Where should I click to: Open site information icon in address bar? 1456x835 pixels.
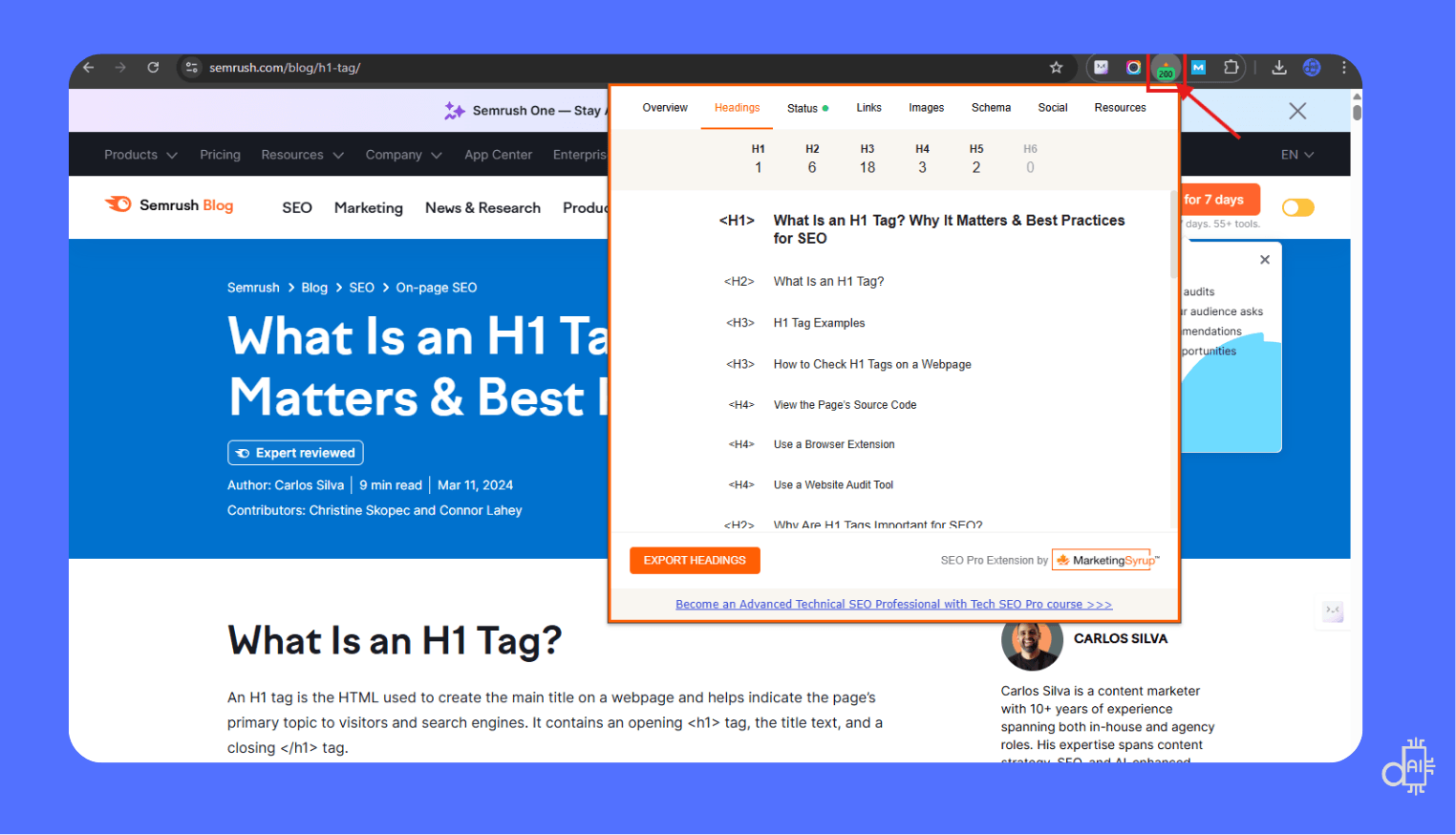point(192,68)
